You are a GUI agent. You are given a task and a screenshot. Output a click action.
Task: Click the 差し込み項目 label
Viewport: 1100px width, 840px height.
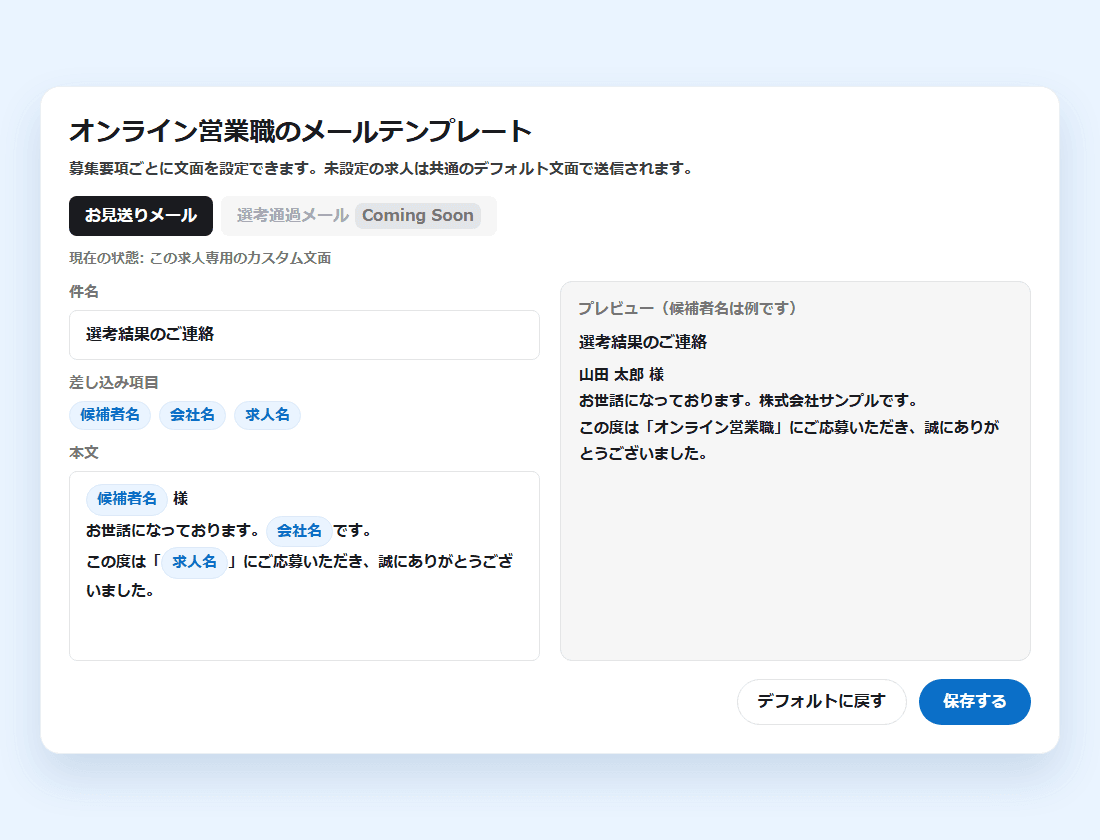click(114, 382)
